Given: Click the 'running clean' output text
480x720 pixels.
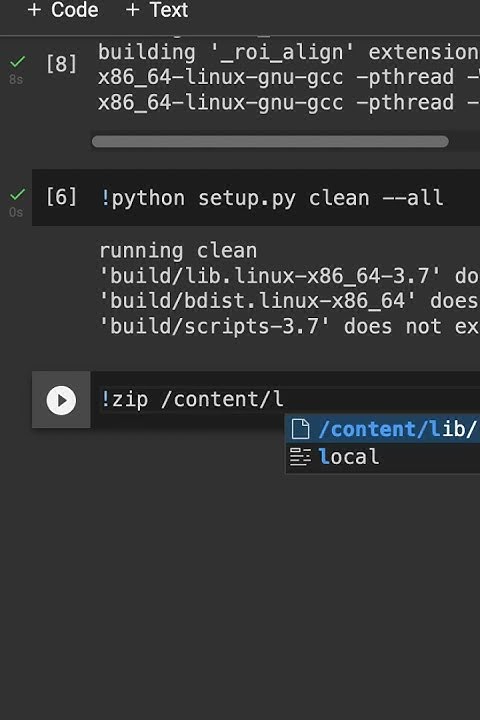Looking at the screenshot, I should tap(178, 251).
